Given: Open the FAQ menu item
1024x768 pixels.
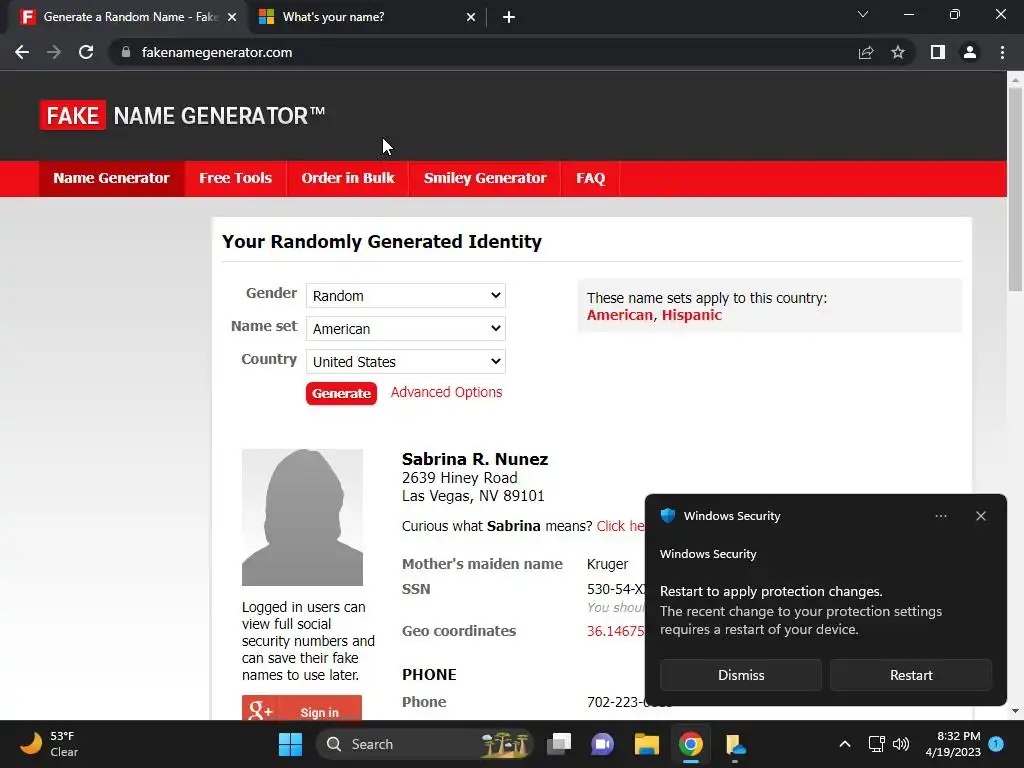Looking at the screenshot, I should pyautogui.click(x=590, y=178).
